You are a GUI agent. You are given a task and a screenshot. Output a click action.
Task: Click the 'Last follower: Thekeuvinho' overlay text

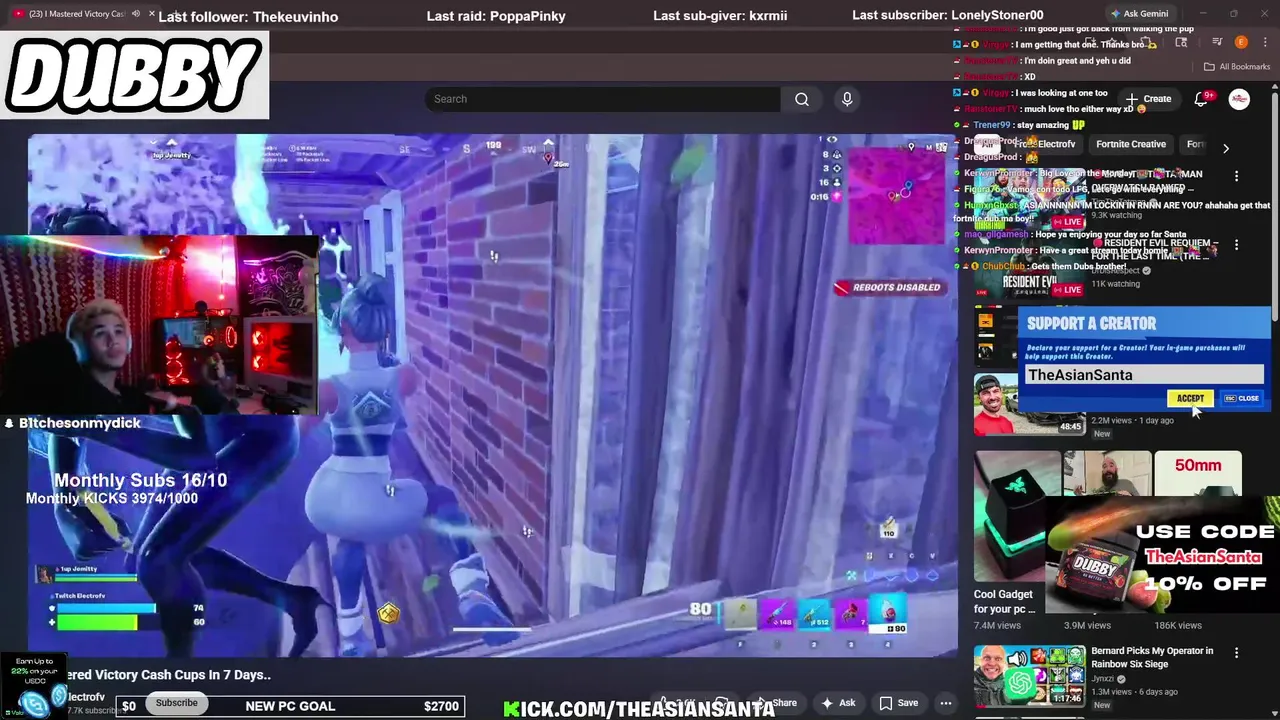248,16
